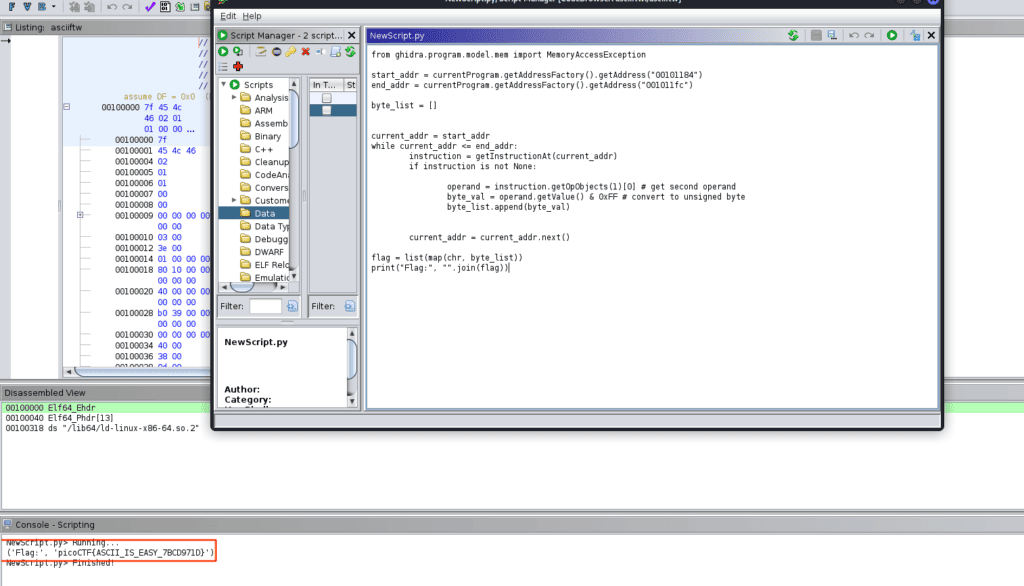Click the grey save icon in script editor
1024x586 pixels.
click(816, 35)
